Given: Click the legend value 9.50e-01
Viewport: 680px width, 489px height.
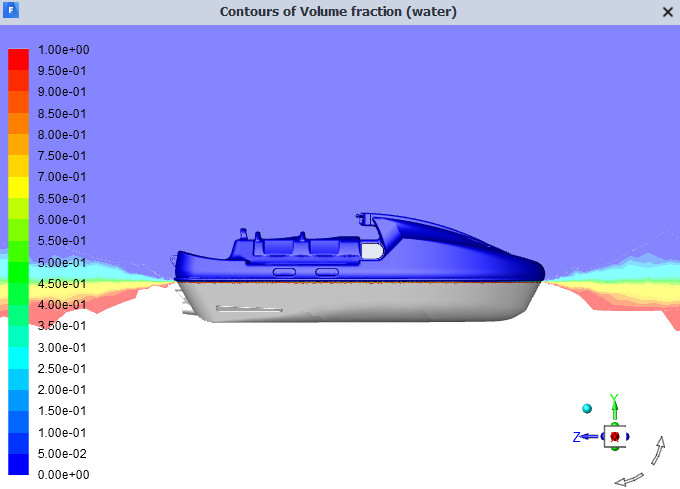Looking at the screenshot, I should 62,71.
